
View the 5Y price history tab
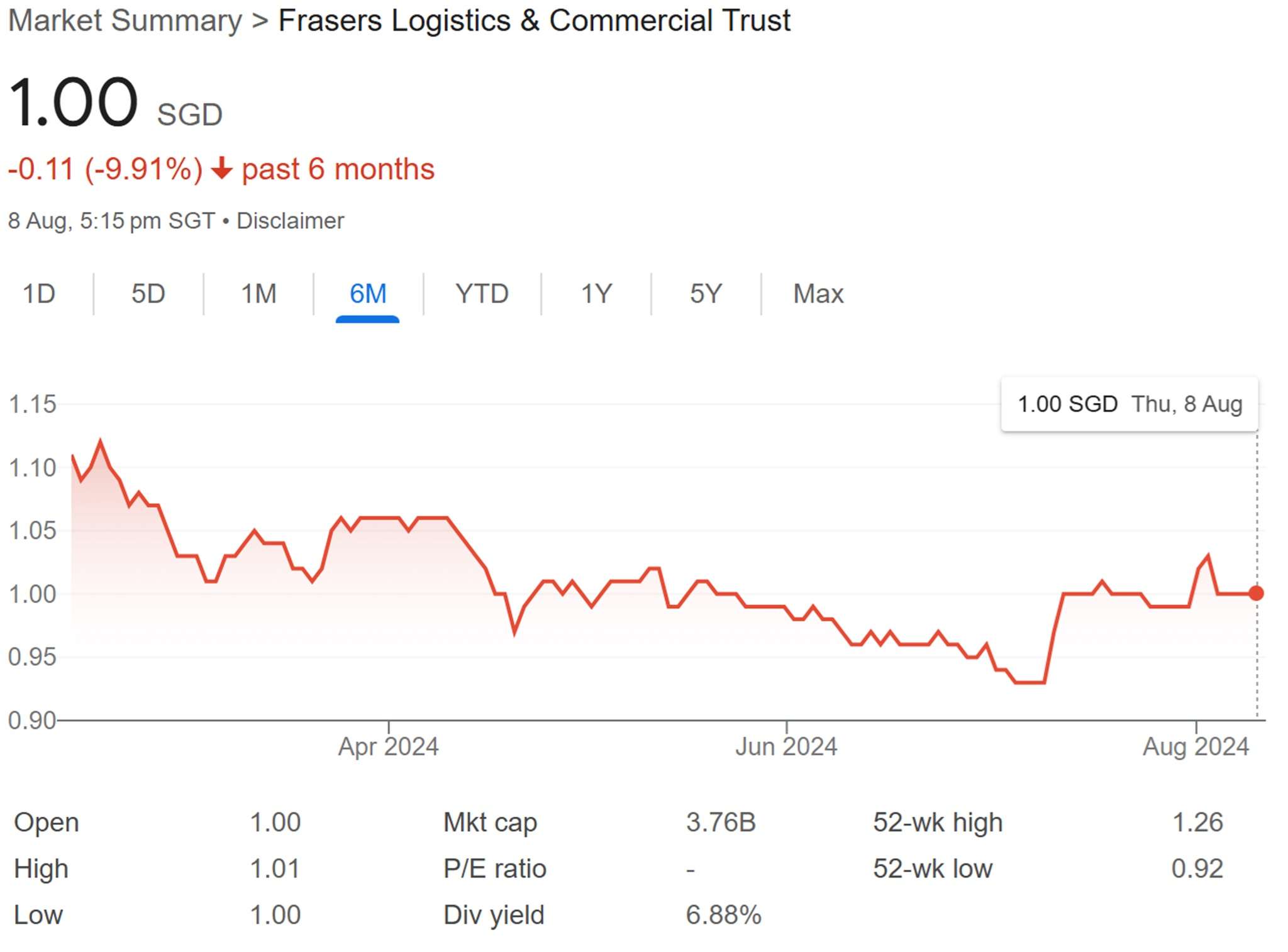point(706,294)
